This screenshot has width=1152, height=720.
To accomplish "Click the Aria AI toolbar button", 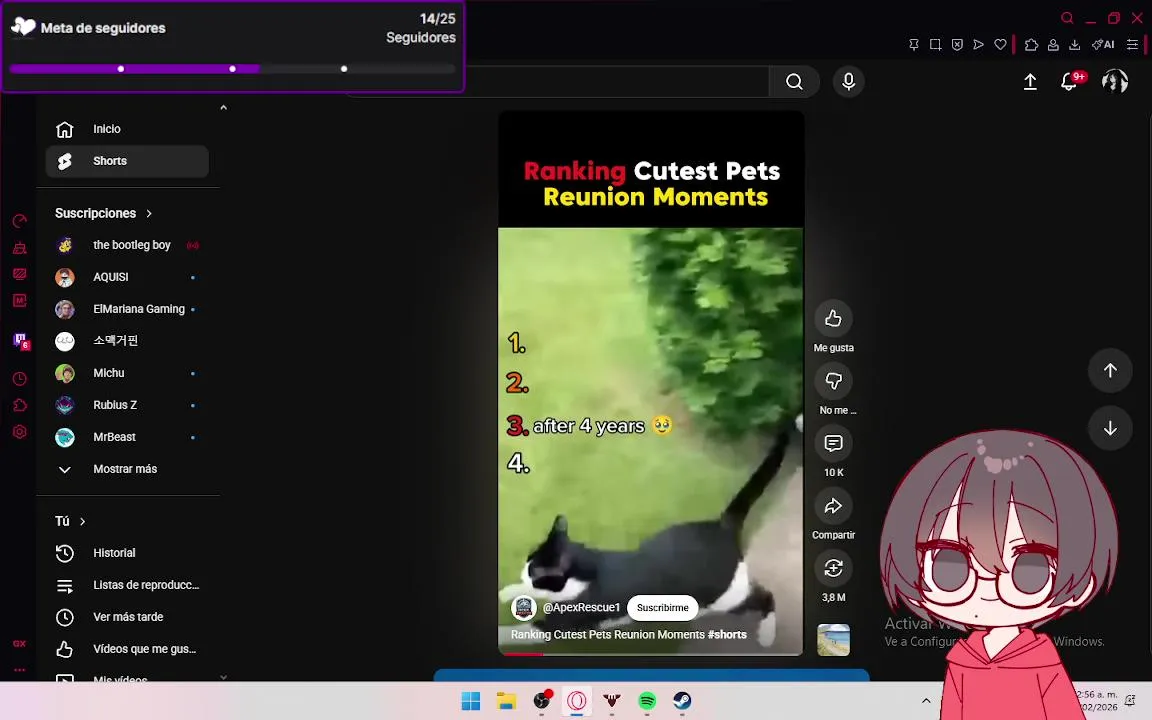I will pos(1103,45).
